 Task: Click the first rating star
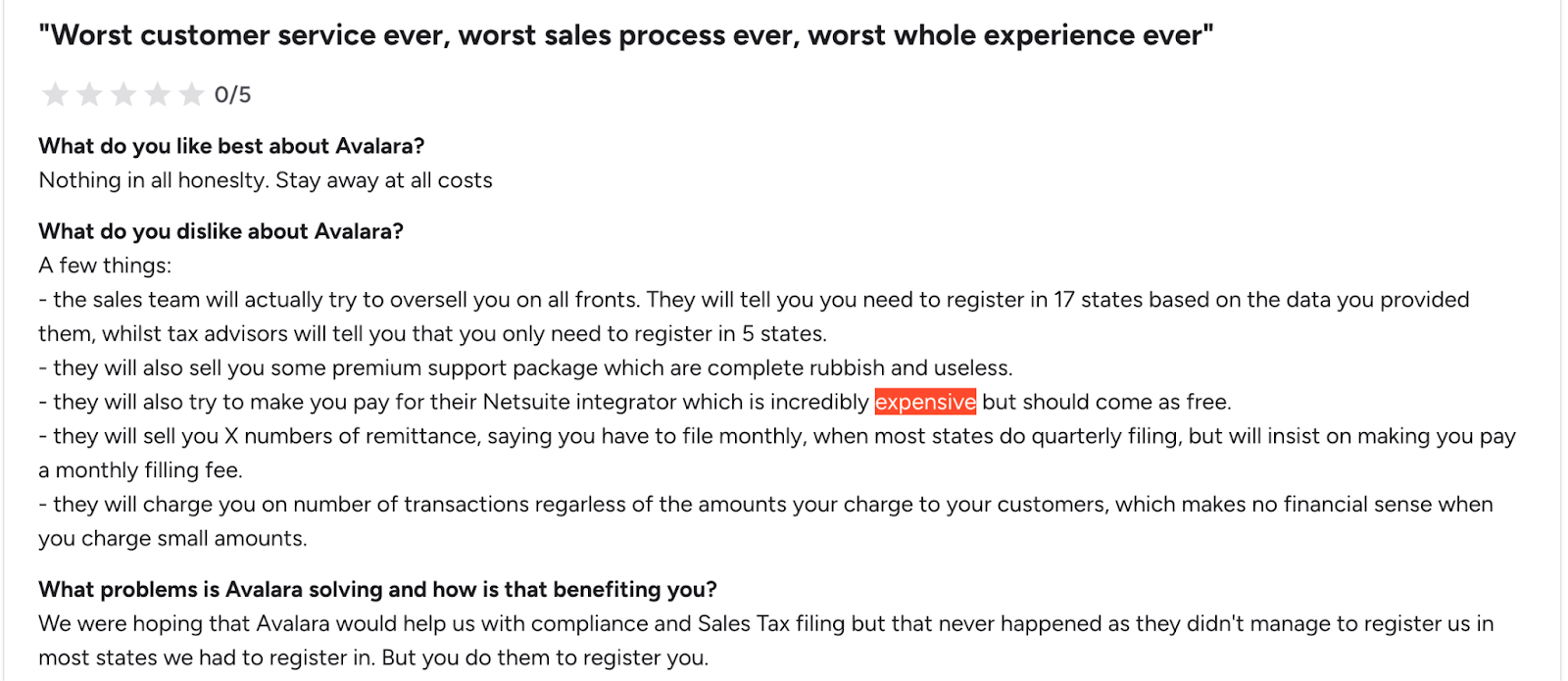55,94
